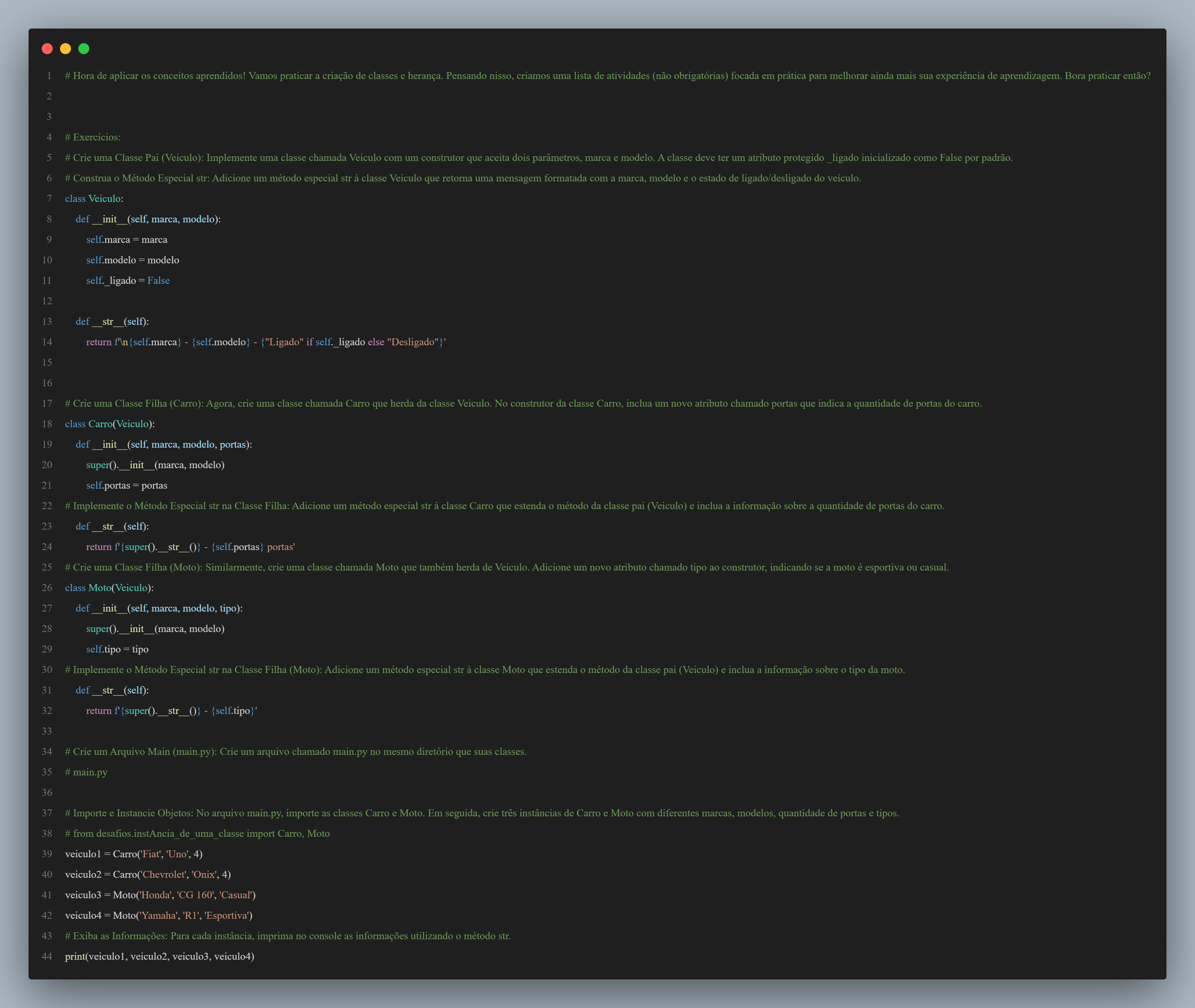Click the comment 'Crie uma Classe Pai (Veiculo)'

coord(539,158)
